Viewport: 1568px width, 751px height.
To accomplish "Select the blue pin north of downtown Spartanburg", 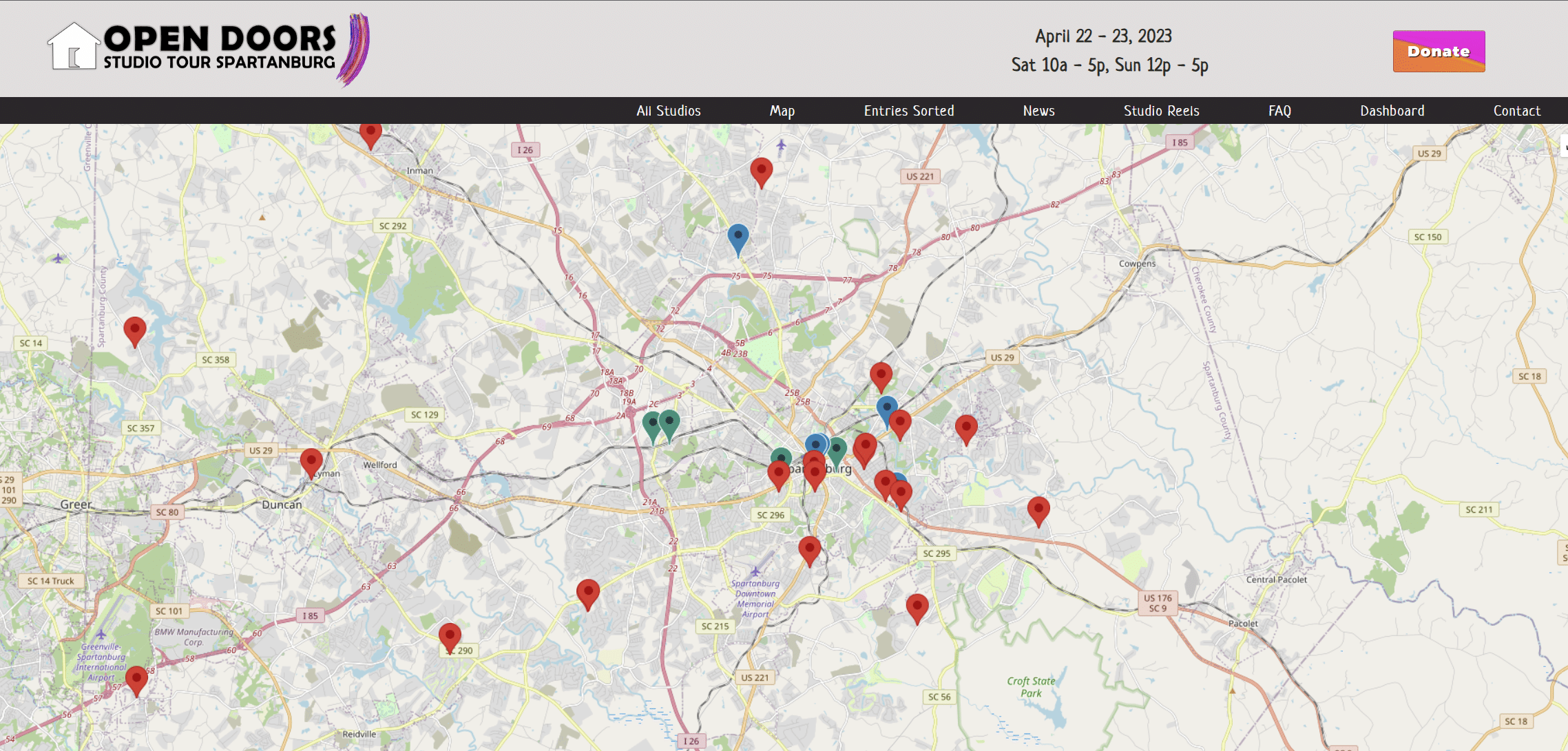I will (x=739, y=235).
